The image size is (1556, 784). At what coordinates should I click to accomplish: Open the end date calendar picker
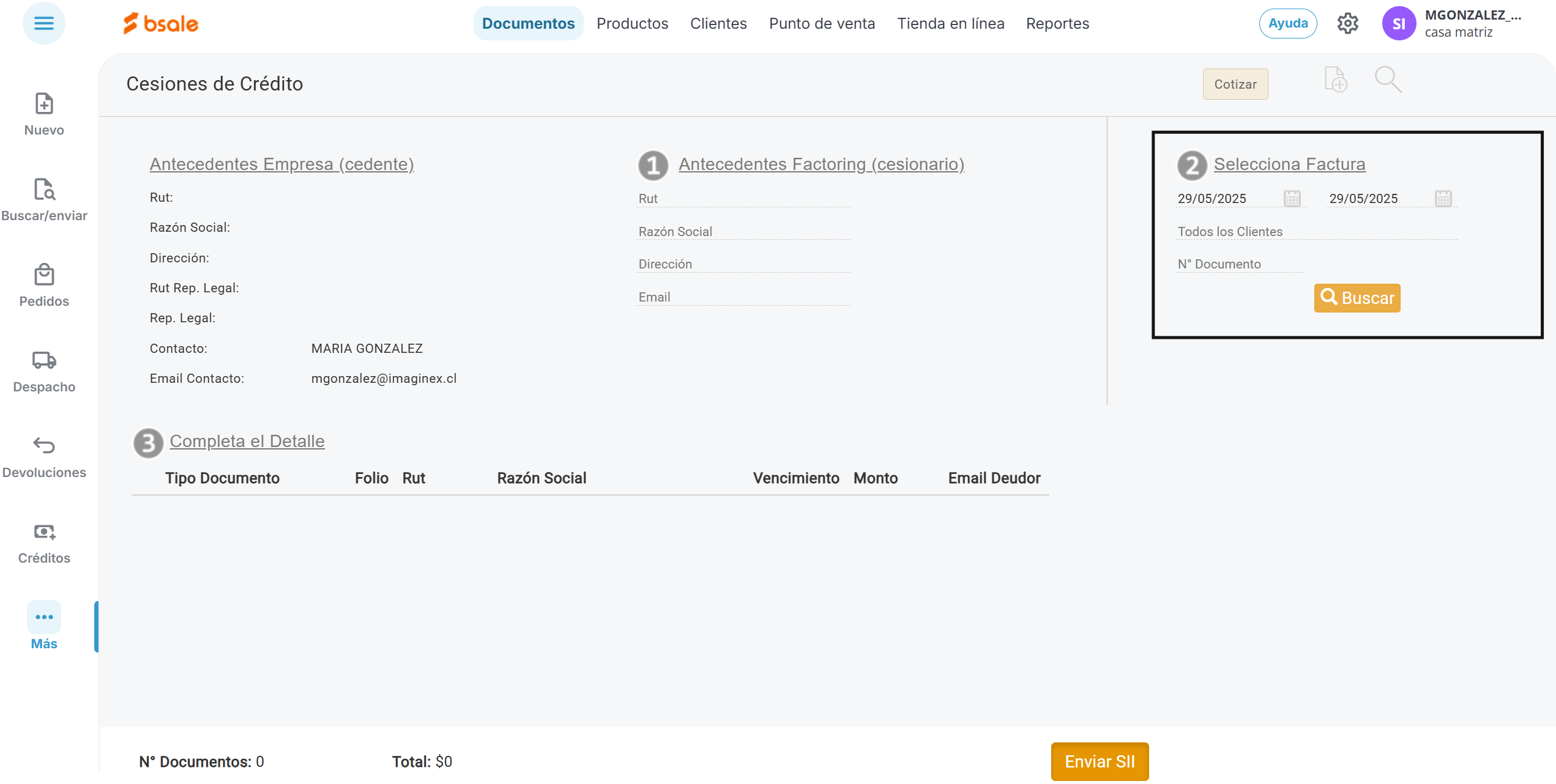tap(1443, 199)
